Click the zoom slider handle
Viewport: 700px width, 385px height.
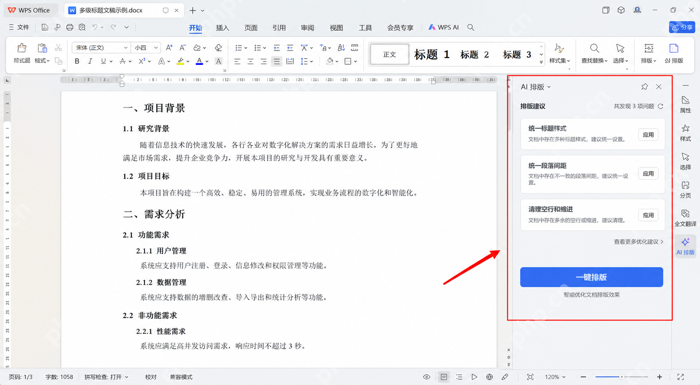click(621, 377)
